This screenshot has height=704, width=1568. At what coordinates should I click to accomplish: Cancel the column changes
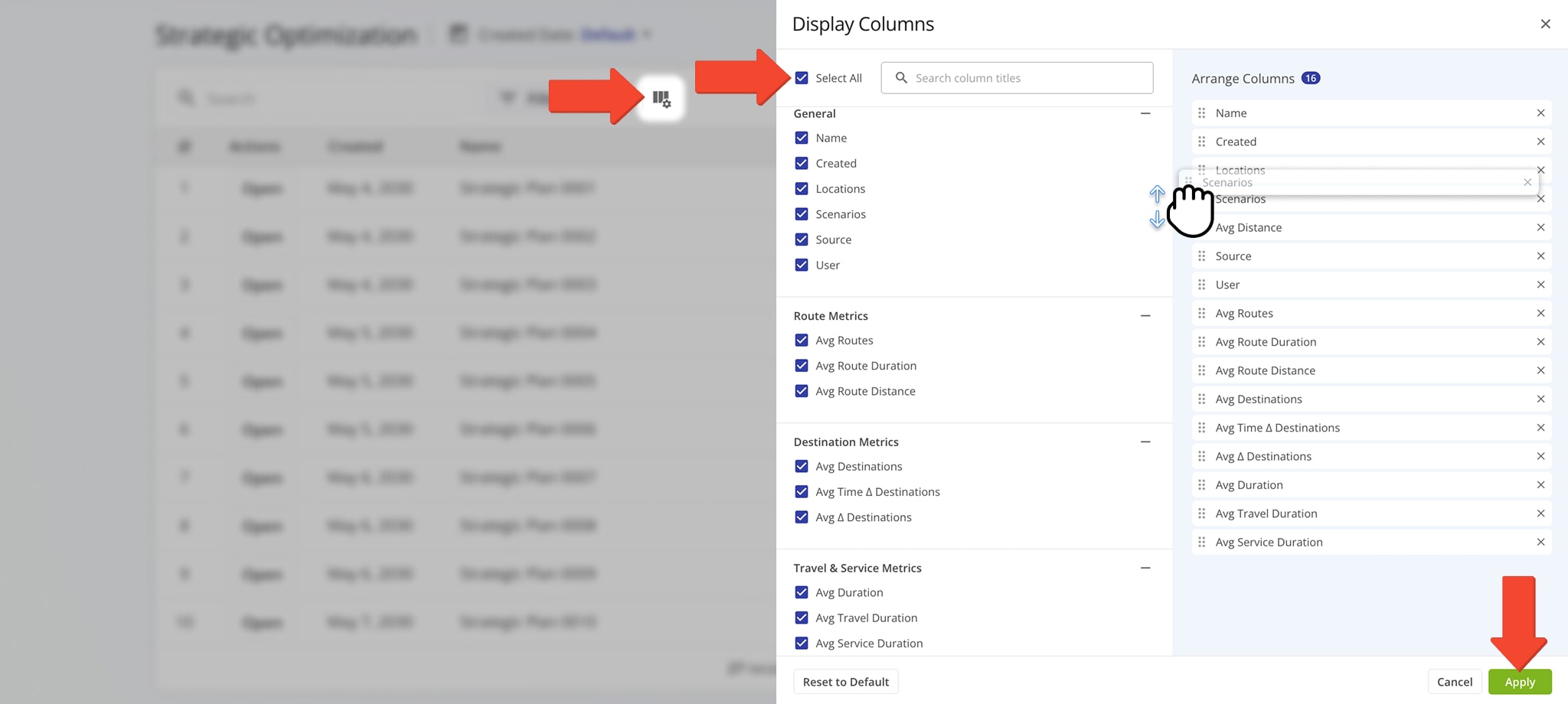pos(1455,682)
